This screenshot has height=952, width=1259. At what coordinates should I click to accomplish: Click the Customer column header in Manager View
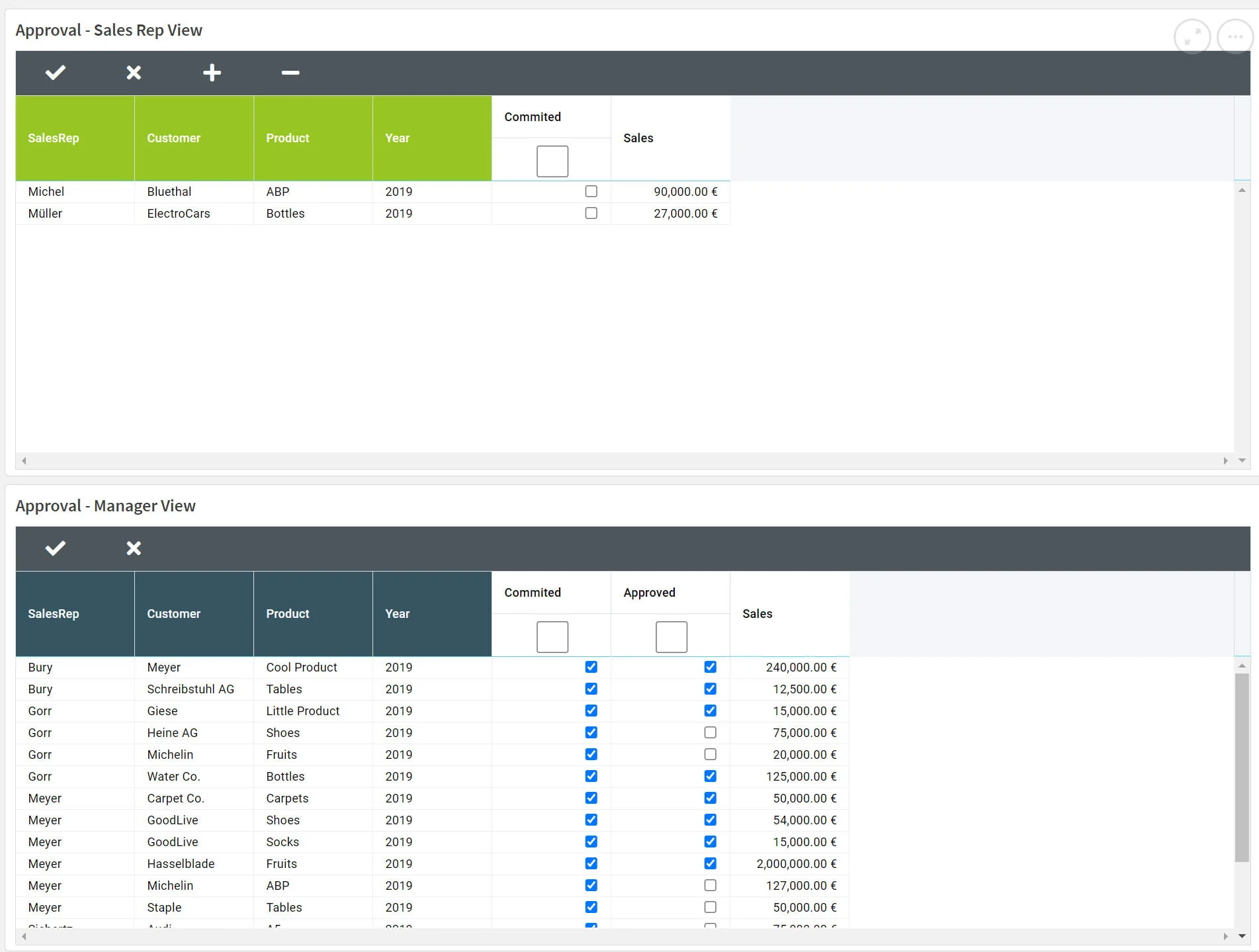[194, 614]
